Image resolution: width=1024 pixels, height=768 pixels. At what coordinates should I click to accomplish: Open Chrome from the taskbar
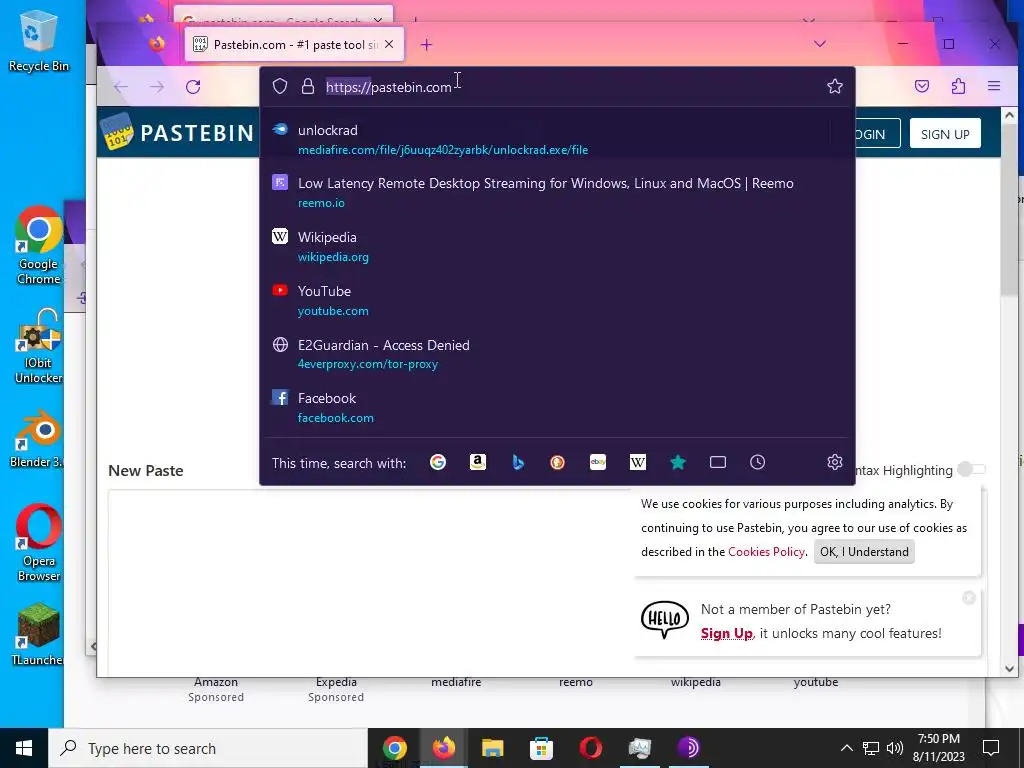[x=394, y=748]
